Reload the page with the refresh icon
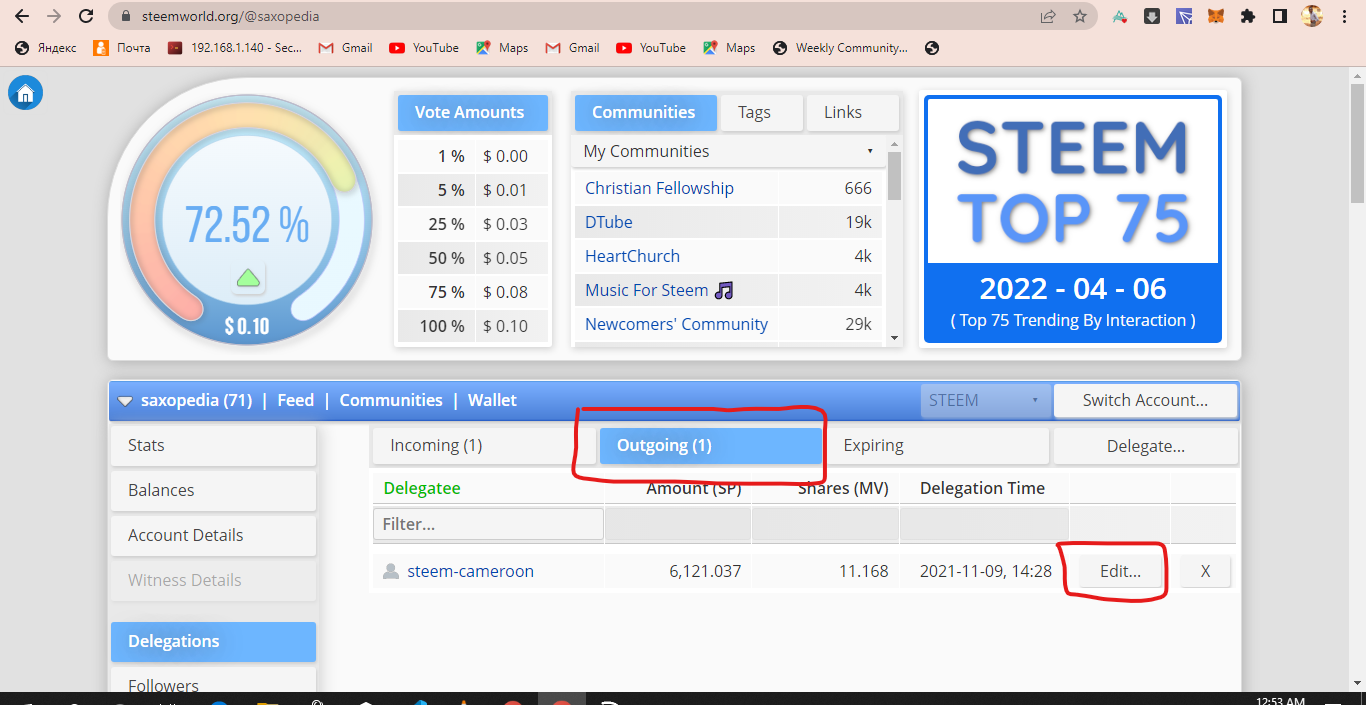 [86, 16]
